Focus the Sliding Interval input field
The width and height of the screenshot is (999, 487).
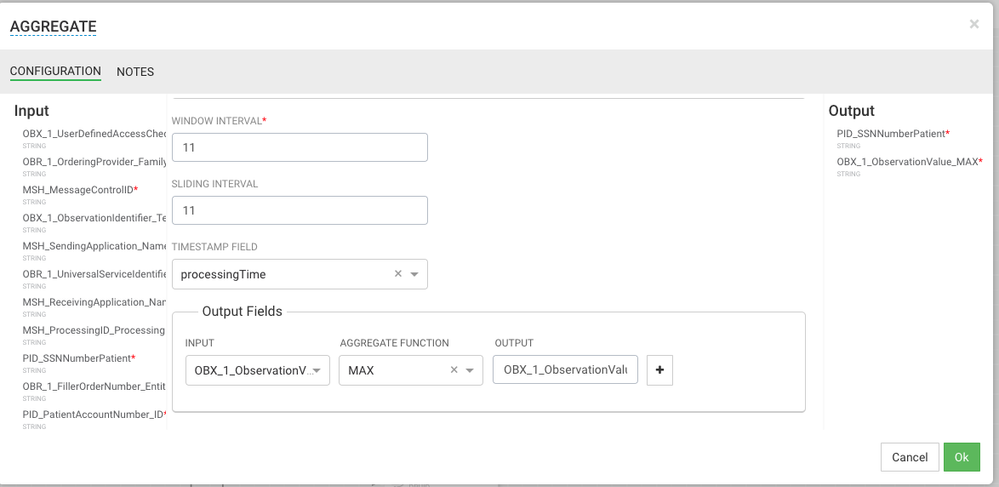[x=299, y=210]
